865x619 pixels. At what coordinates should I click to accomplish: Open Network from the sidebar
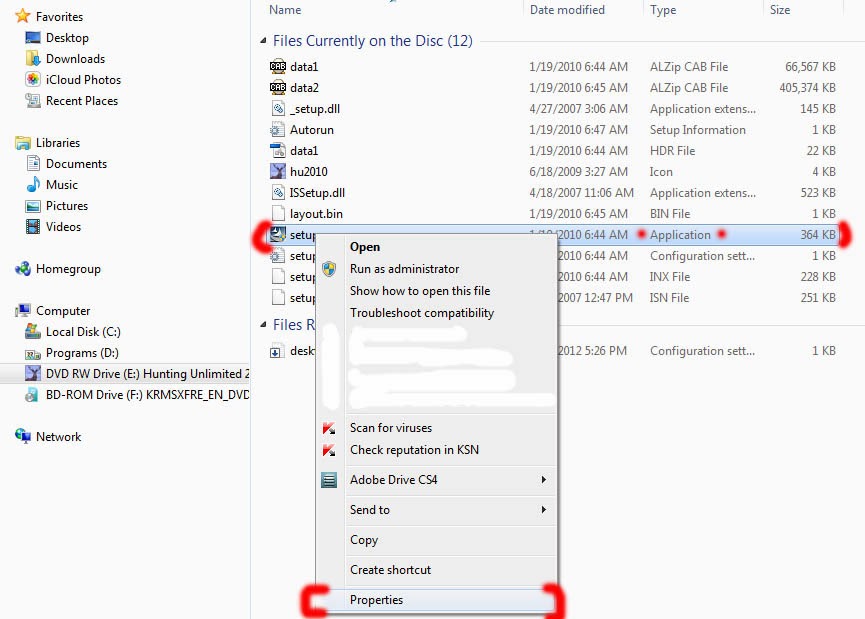click(58, 436)
